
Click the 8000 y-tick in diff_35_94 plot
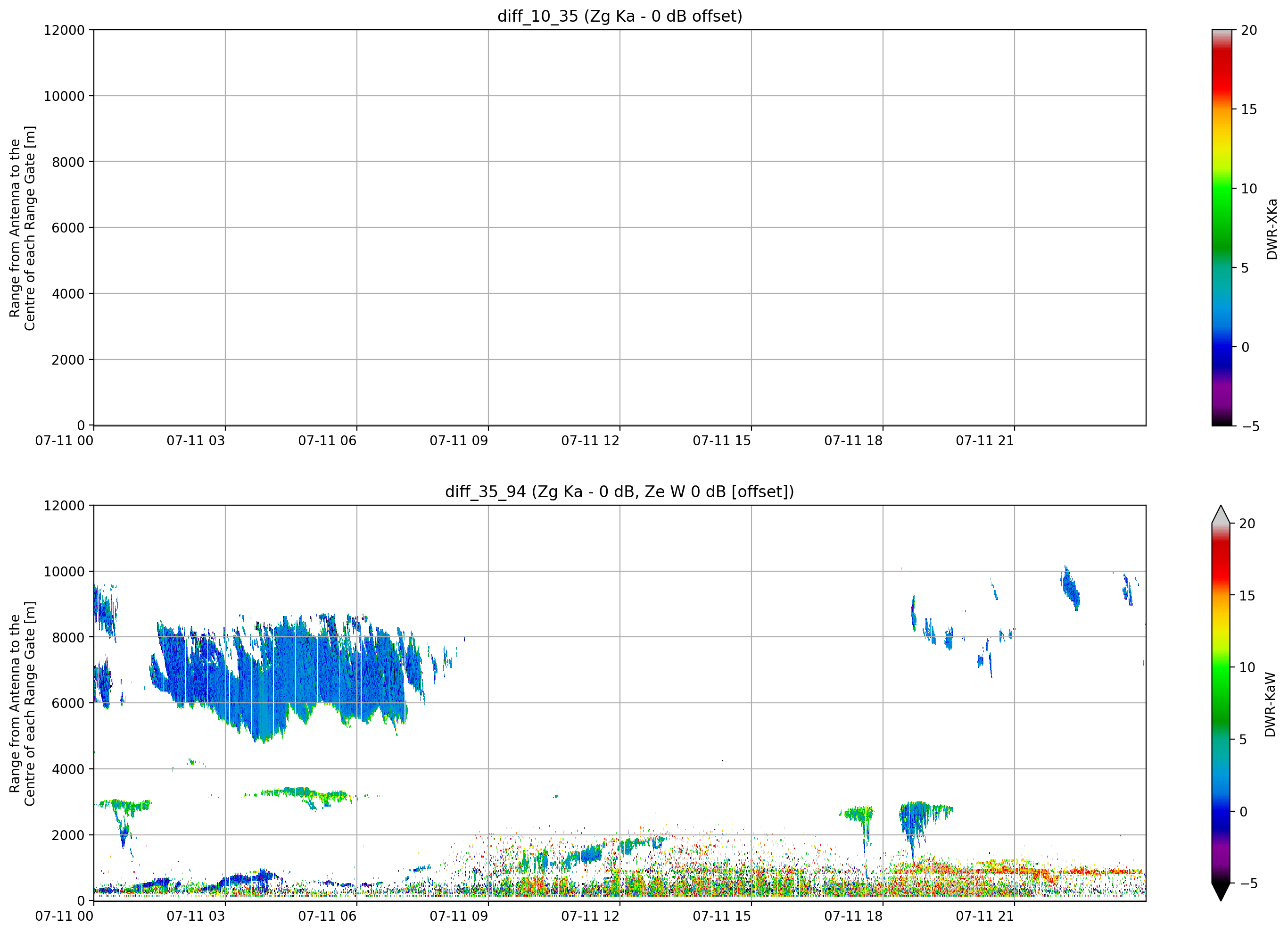68,638
